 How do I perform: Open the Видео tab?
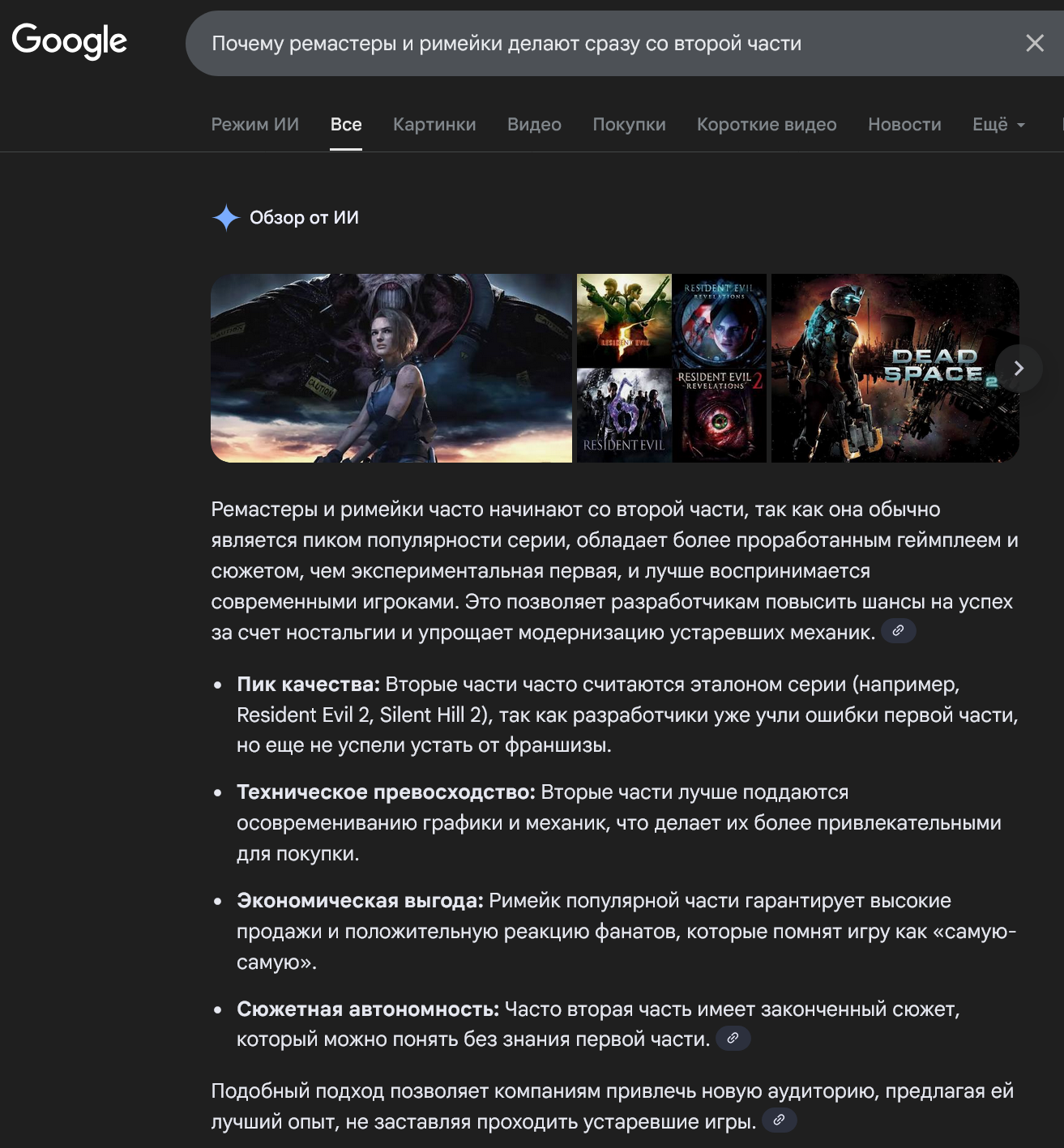(534, 124)
